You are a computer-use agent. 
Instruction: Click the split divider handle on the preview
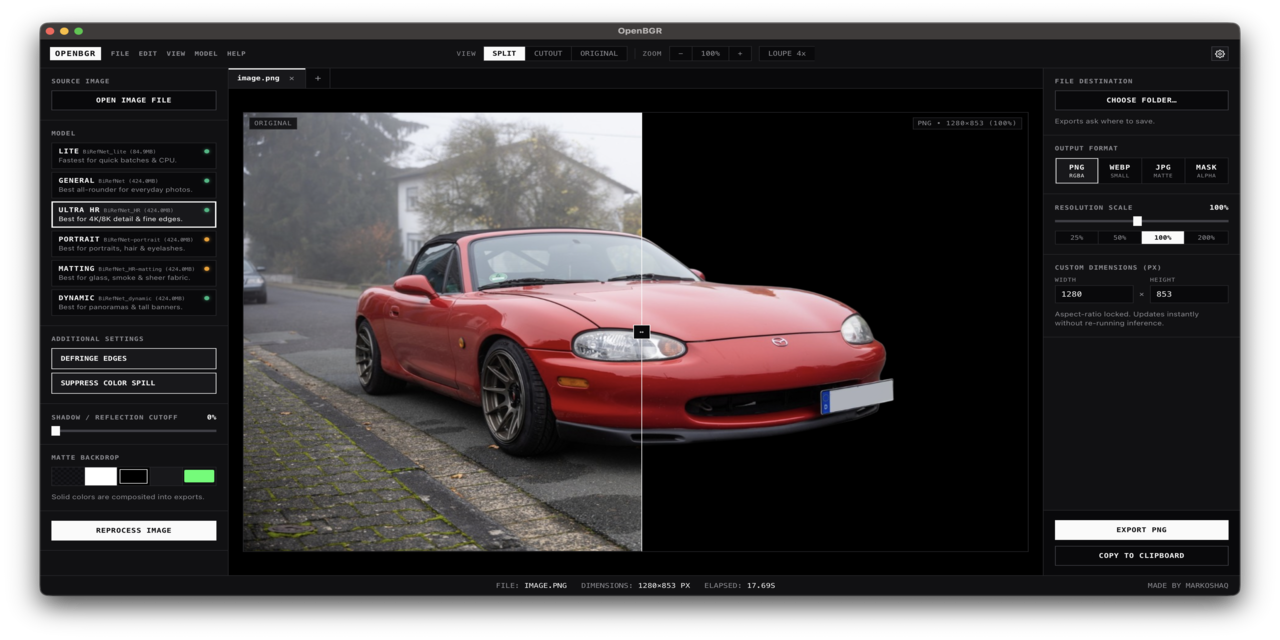[x=642, y=332]
